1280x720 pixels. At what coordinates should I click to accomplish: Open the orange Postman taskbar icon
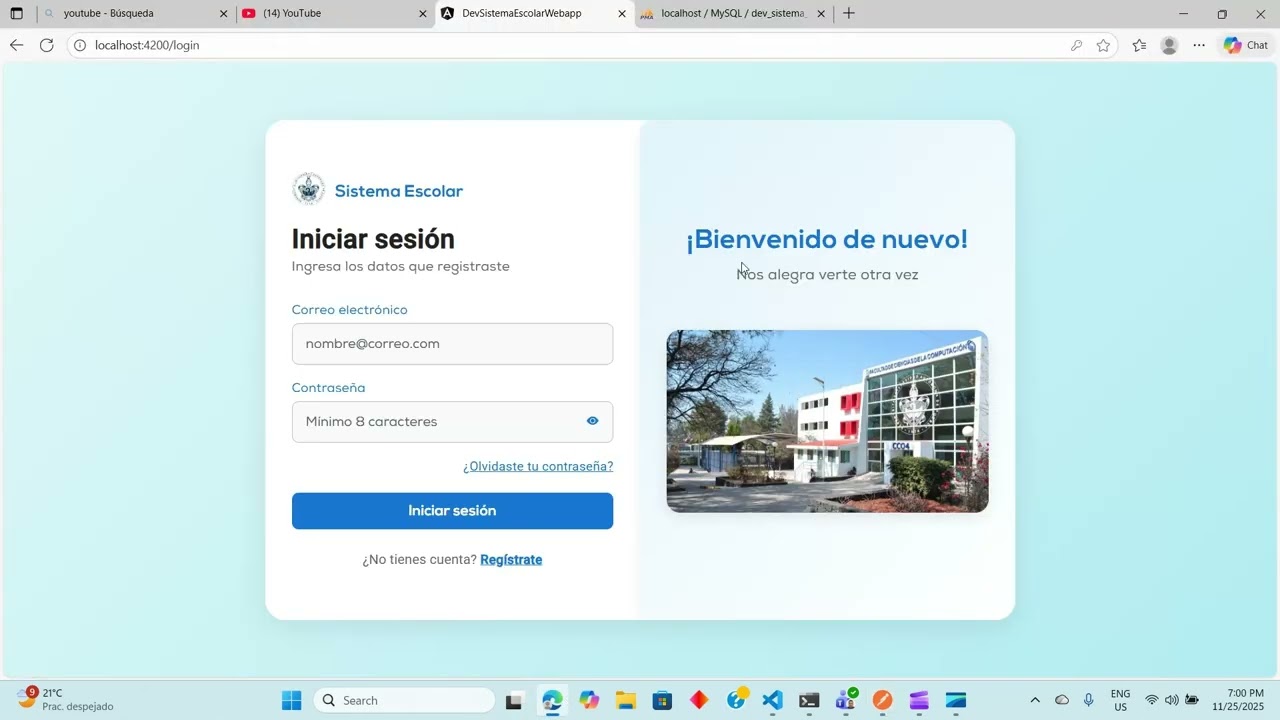[882, 700]
